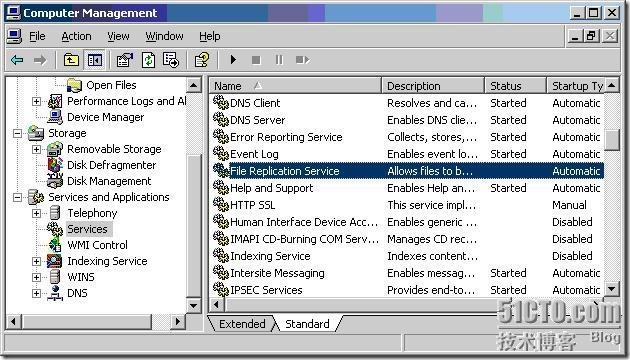
Task: Open the Window menu
Action: (x=164, y=36)
